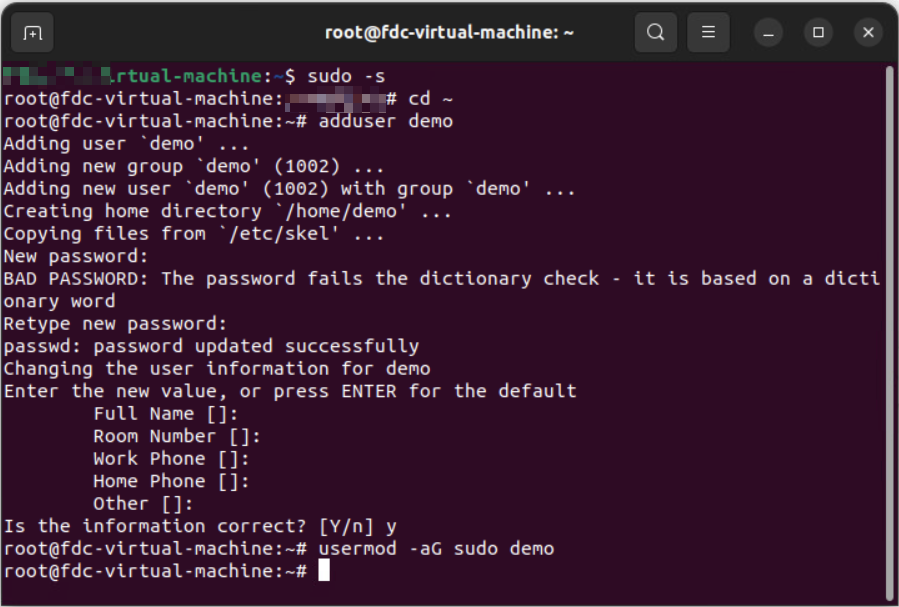Click the terminal's vertical scrollbar
The height and width of the screenshot is (607, 899).
(890, 330)
